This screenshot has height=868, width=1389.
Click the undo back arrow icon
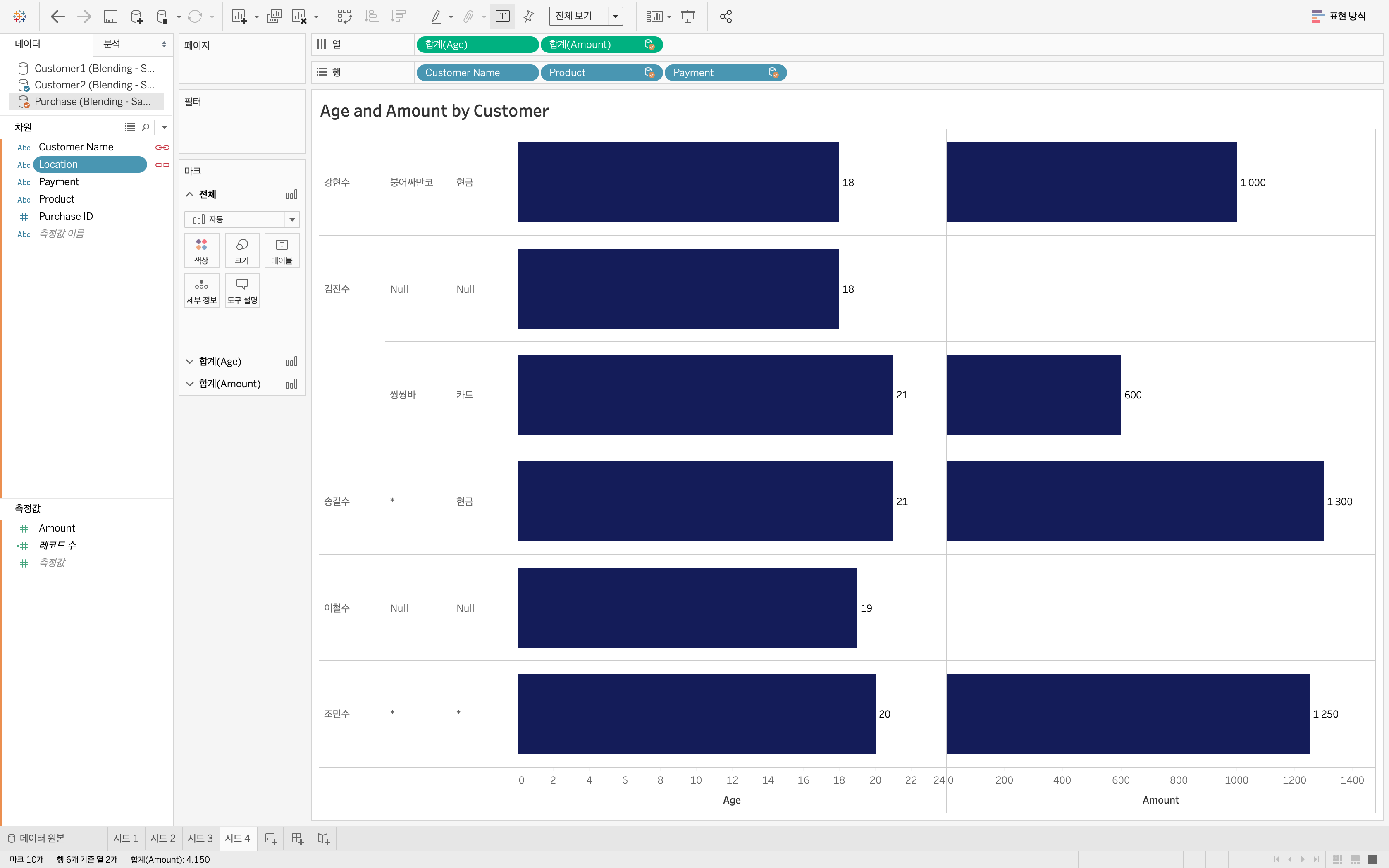[x=57, y=17]
